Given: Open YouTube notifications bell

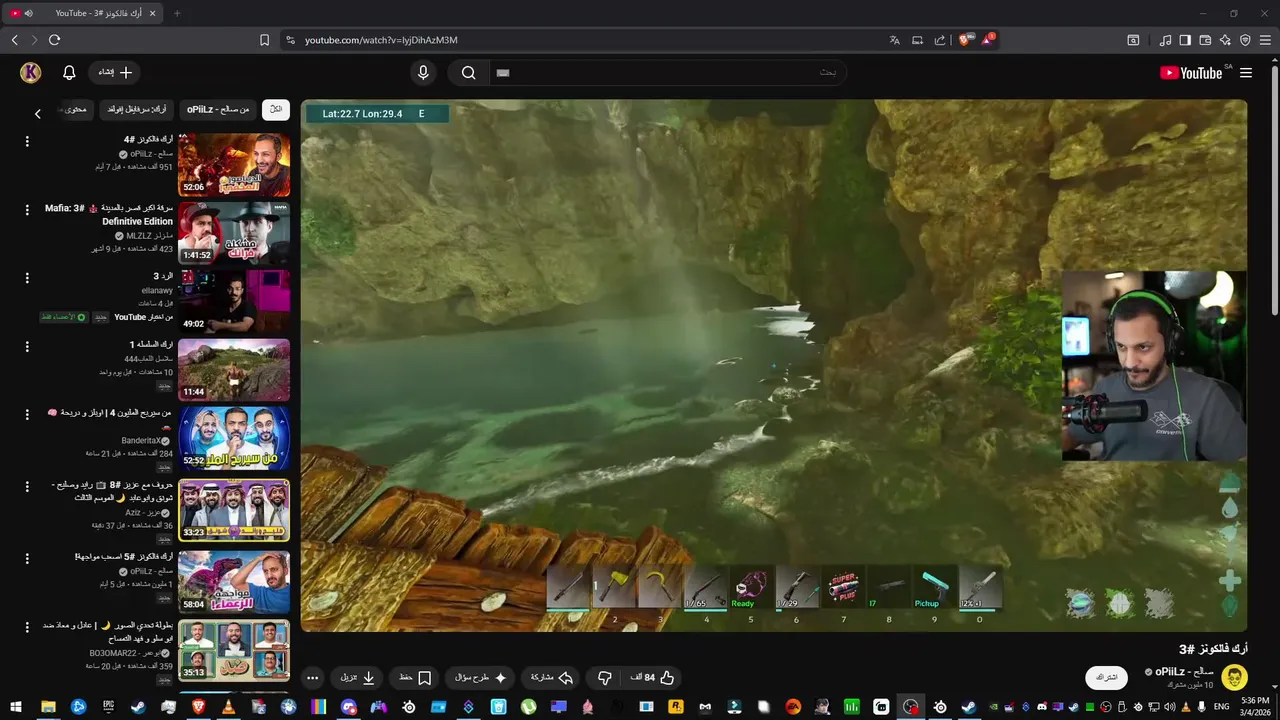Looking at the screenshot, I should (x=69, y=72).
